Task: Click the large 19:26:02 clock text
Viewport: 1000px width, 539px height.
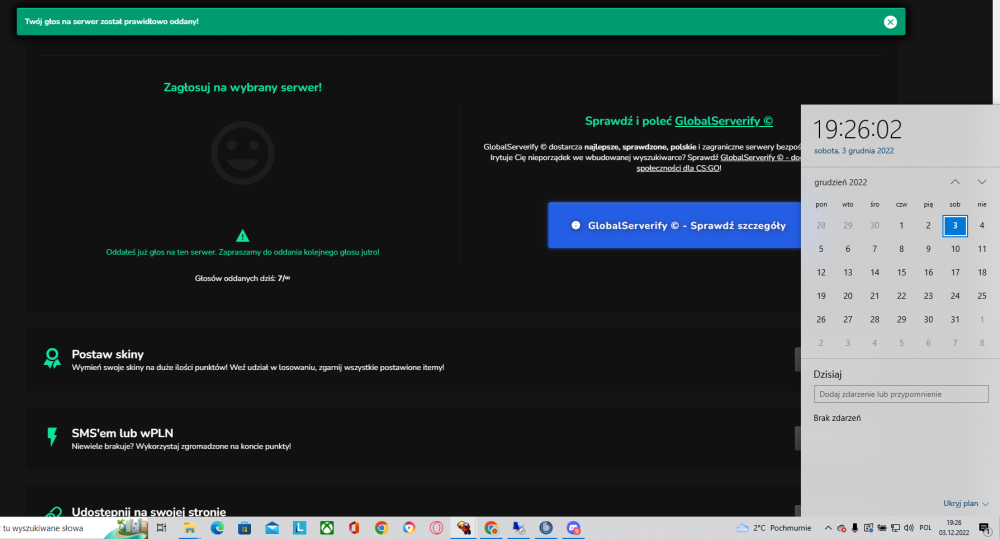Action: [857, 129]
